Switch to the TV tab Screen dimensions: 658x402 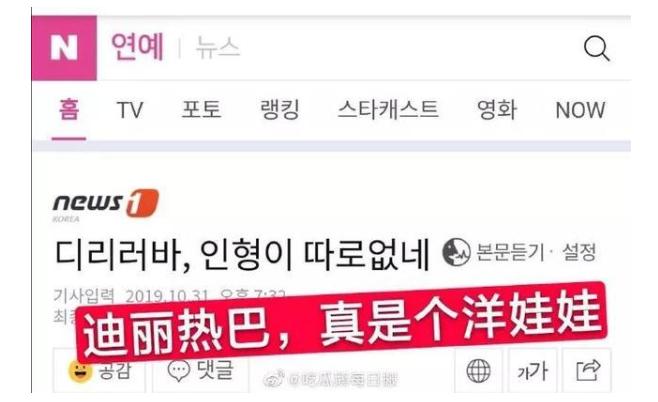130,110
